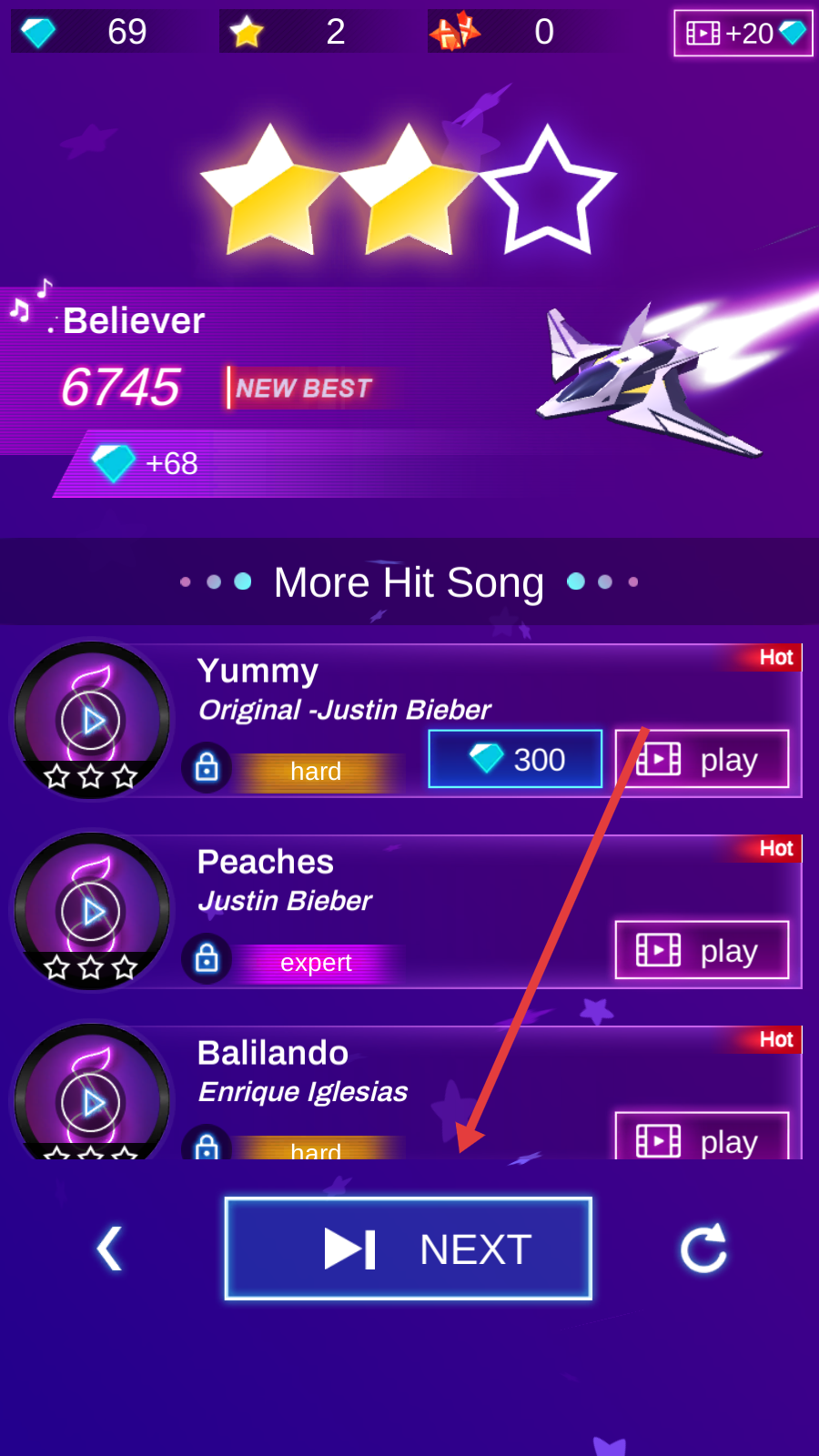Play Yummy via video ad button
Image resolution: width=819 pixels, height=1456 pixels.
coord(702,759)
